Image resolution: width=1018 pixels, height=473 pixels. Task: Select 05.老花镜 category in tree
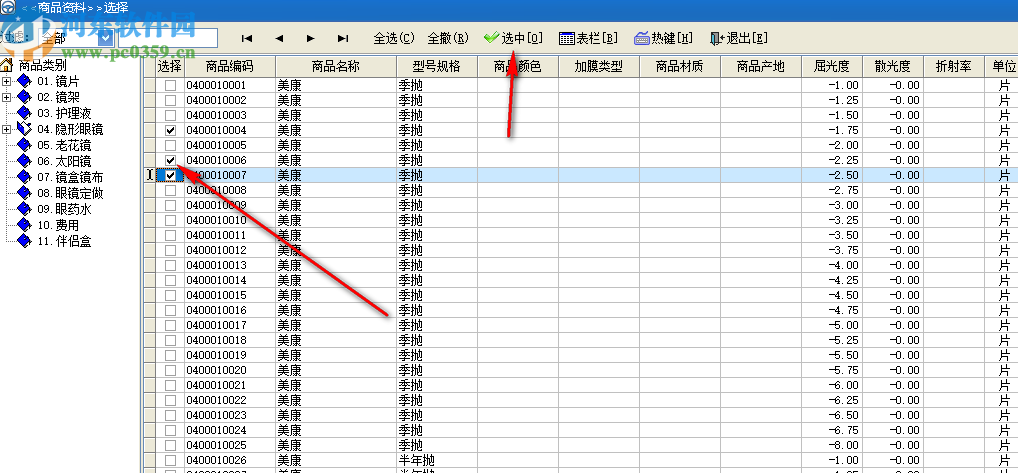(64, 145)
